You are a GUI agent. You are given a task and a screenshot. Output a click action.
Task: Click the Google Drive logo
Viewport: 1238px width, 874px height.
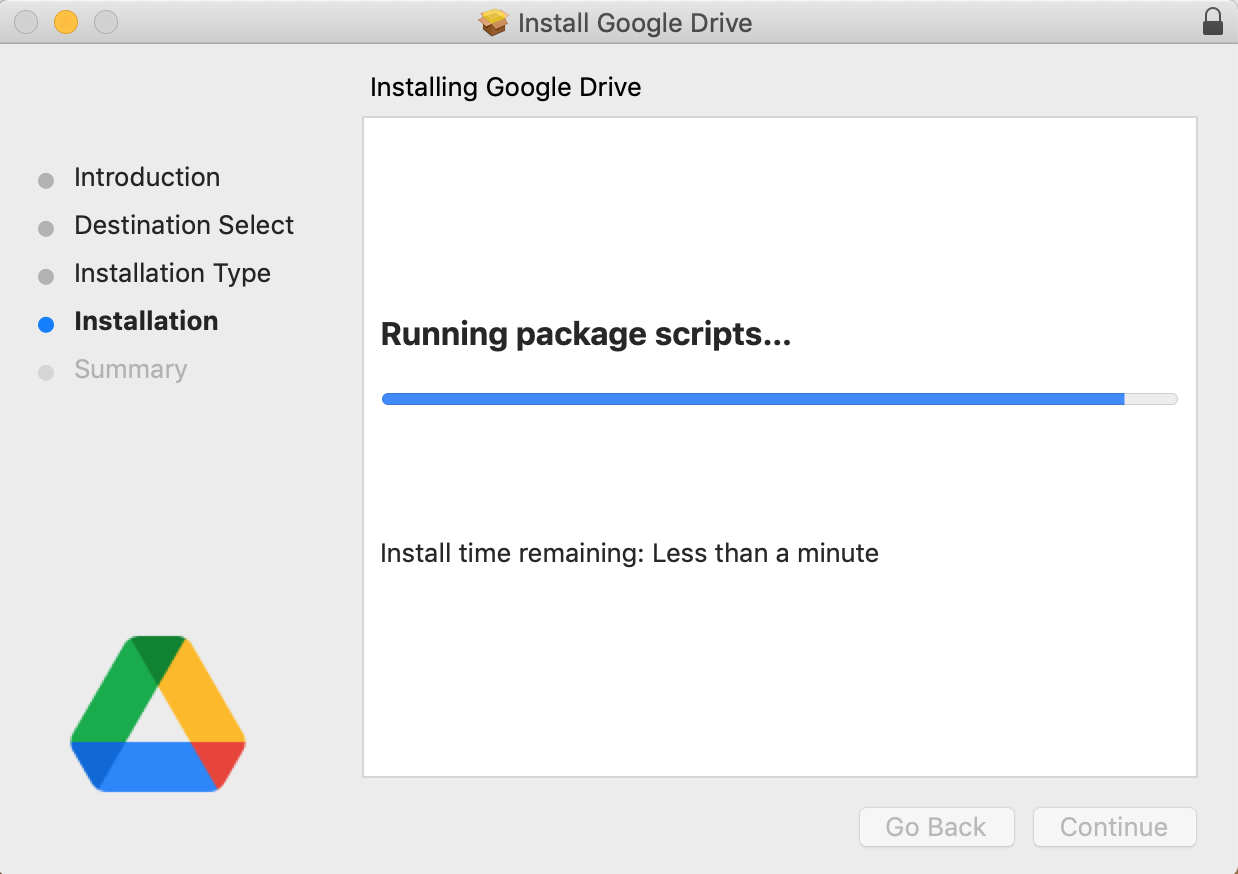tap(158, 713)
